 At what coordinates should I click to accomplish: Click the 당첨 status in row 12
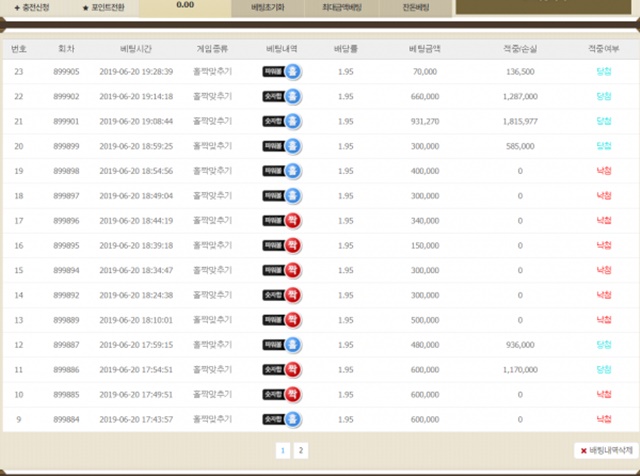(604, 345)
